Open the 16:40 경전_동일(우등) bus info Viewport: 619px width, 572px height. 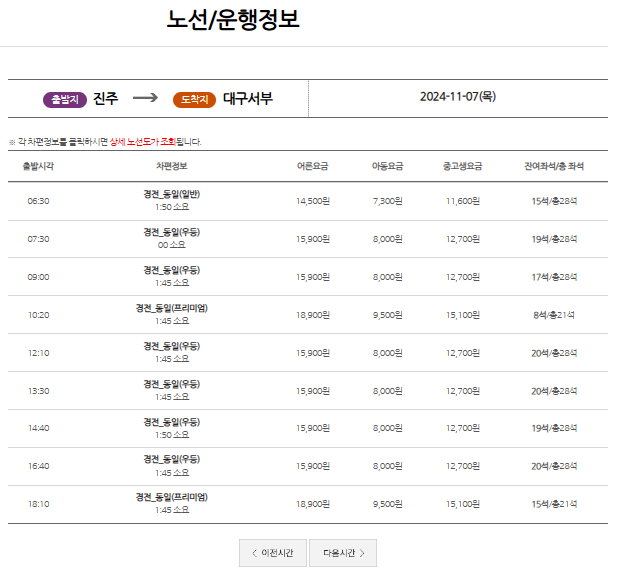click(172, 466)
